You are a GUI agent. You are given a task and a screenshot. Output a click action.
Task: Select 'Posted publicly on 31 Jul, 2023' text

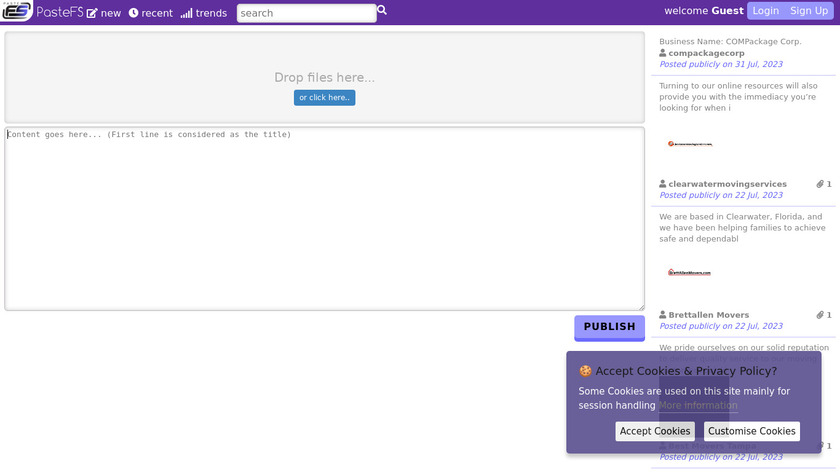tap(721, 64)
